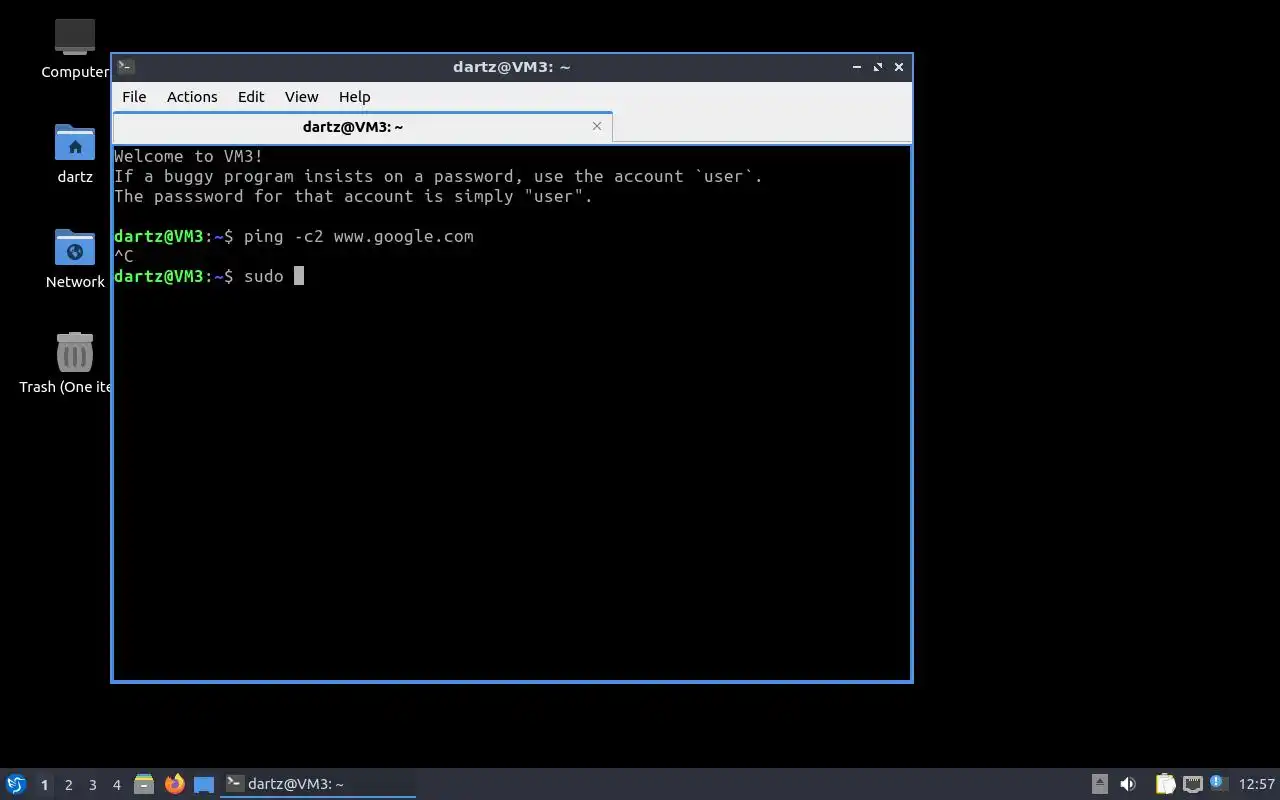Select the dartz@VM3 taskbar window button
Viewport: 1280px width, 800px height.
coord(318,784)
